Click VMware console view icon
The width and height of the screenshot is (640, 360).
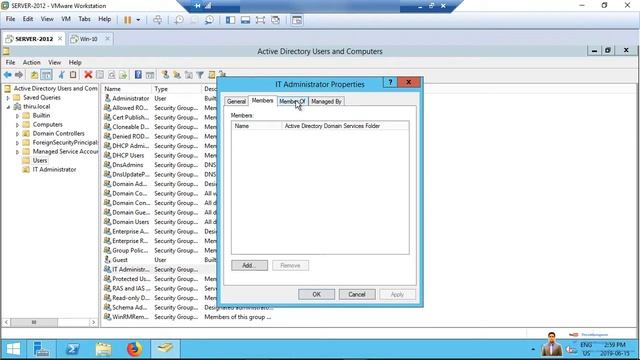point(297,20)
